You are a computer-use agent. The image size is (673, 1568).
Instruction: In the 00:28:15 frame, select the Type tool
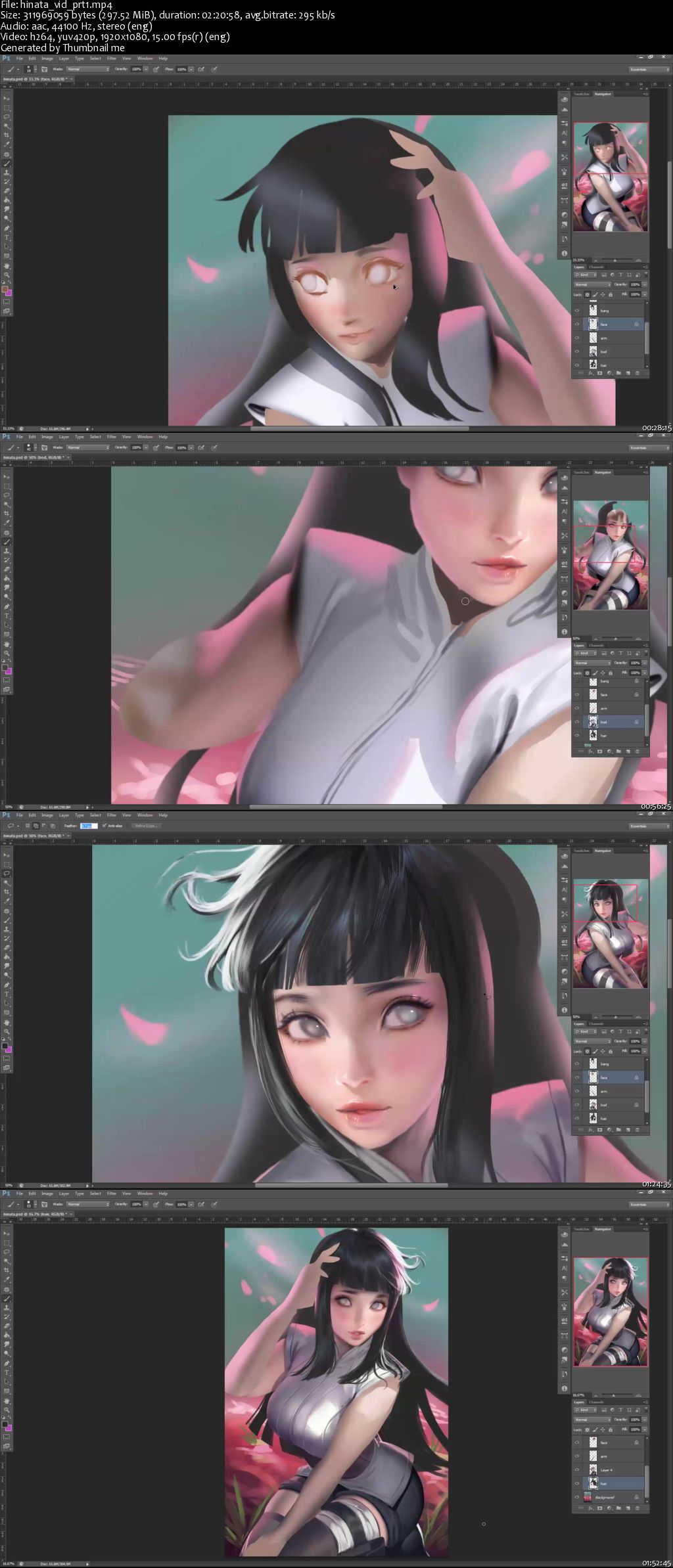click(7, 238)
